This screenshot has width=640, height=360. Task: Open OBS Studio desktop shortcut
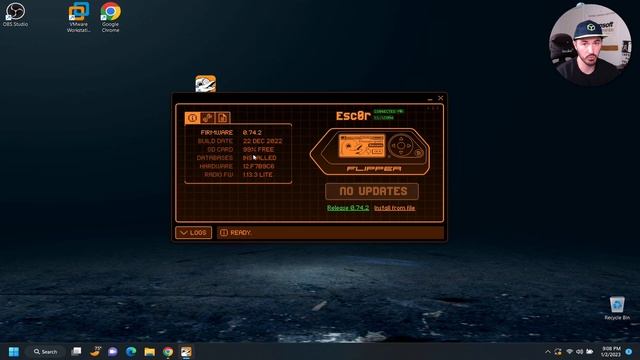[x=15, y=14]
